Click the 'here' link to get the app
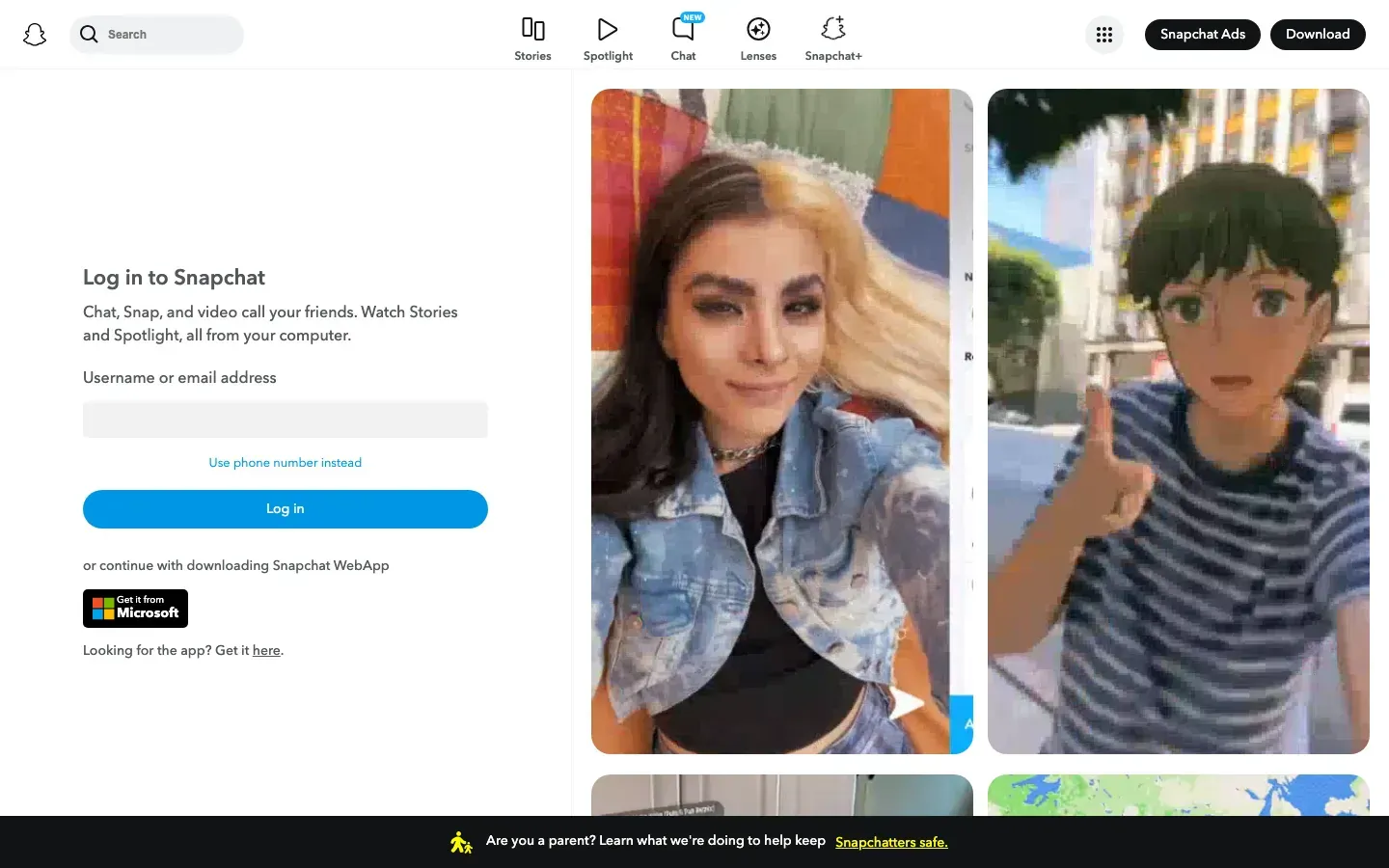This screenshot has height=868, width=1389. (x=266, y=650)
